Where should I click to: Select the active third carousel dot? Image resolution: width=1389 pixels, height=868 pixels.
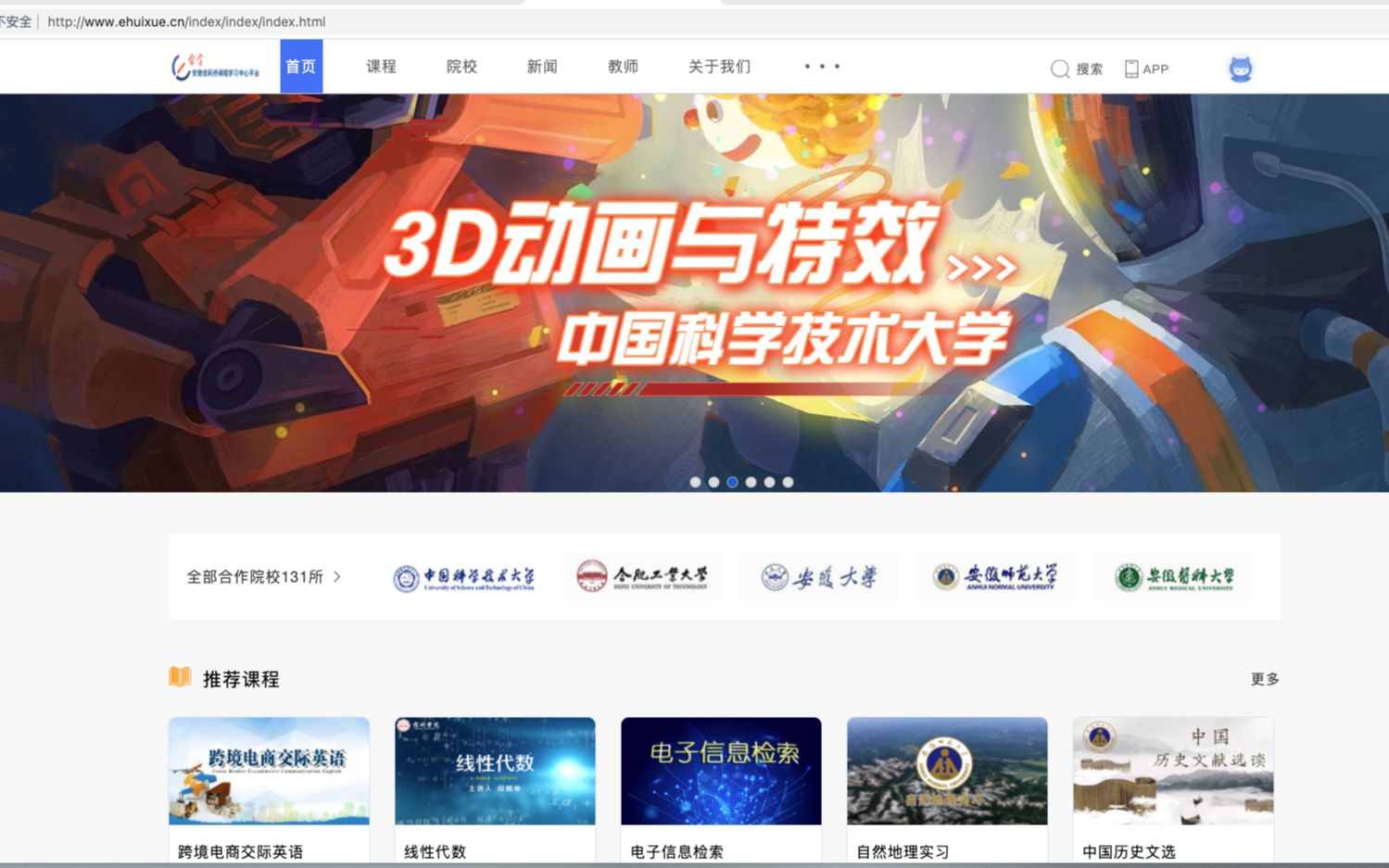pyautogui.click(x=732, y=482)
